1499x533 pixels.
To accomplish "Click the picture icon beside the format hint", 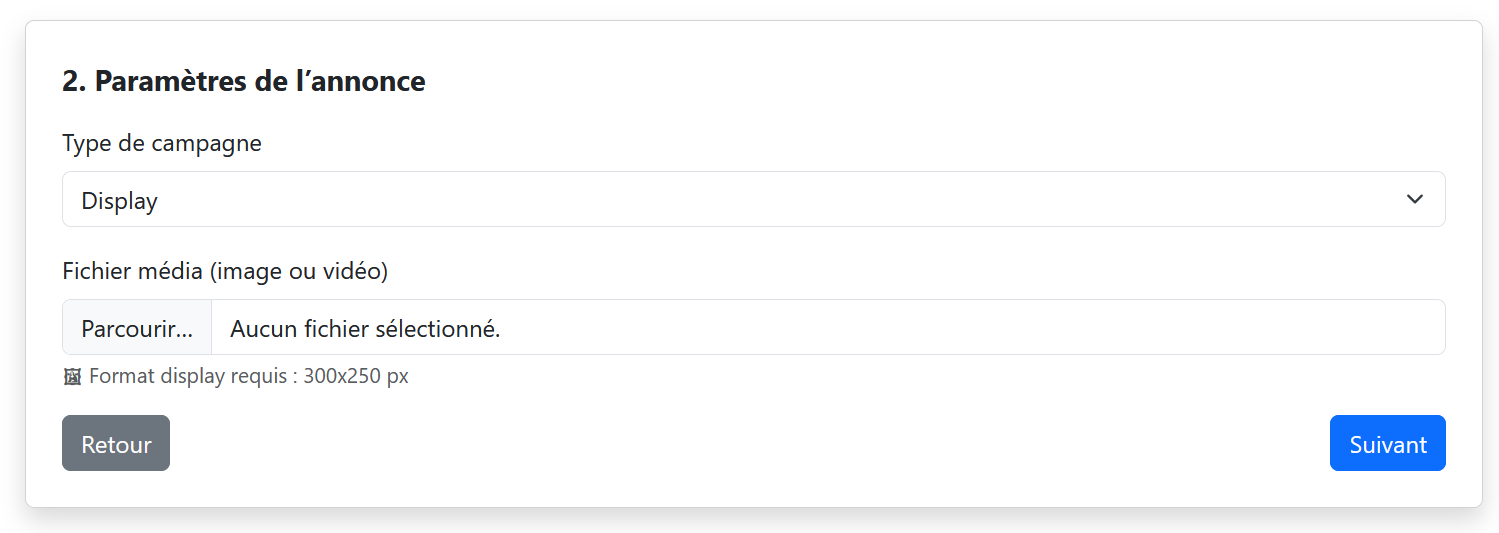I will (x=72, y=377).
